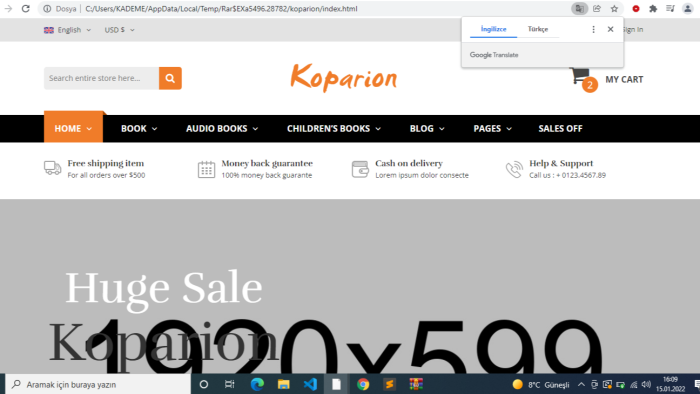
Task: Open the Chrome profile avatar
Action: pyautogui.click(x=688, y=8)
